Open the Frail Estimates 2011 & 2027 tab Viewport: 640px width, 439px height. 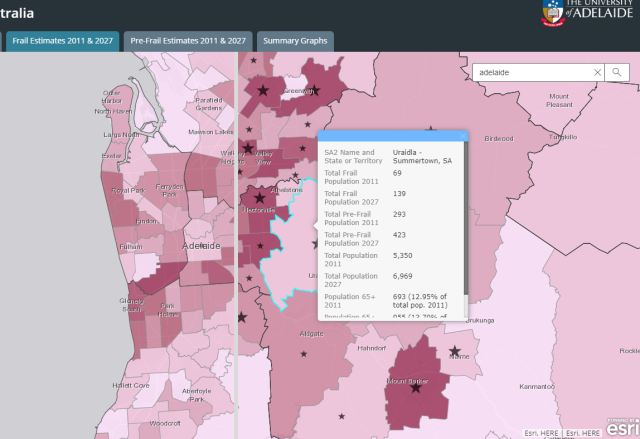(x=62, y=41)
